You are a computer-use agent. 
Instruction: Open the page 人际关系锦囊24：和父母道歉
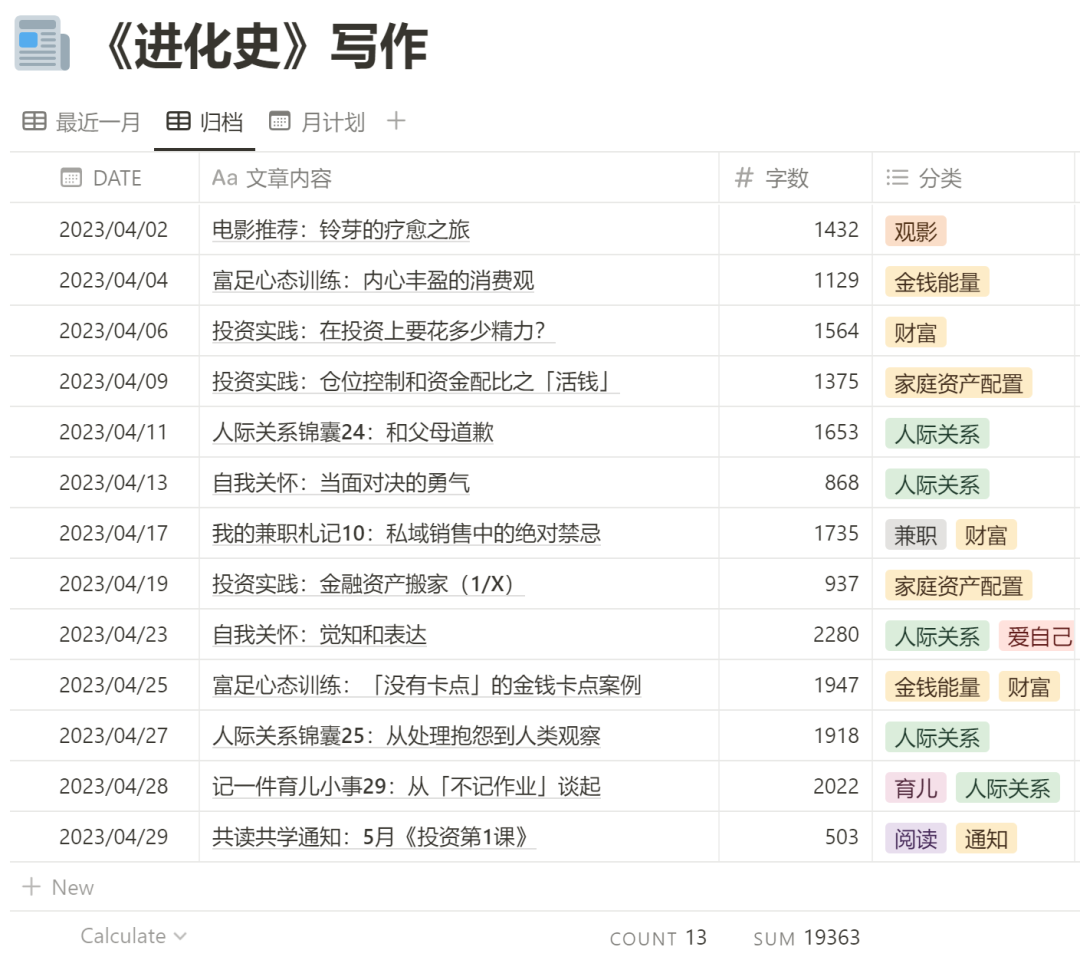pyautogui.click(x=353, y=432)
